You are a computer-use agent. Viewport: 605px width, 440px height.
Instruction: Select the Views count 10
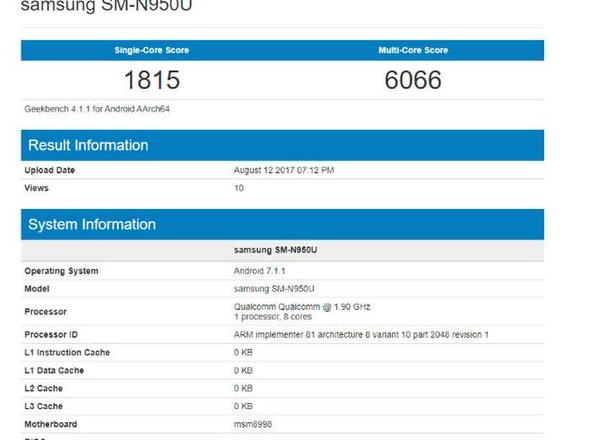tap(239, 188)
